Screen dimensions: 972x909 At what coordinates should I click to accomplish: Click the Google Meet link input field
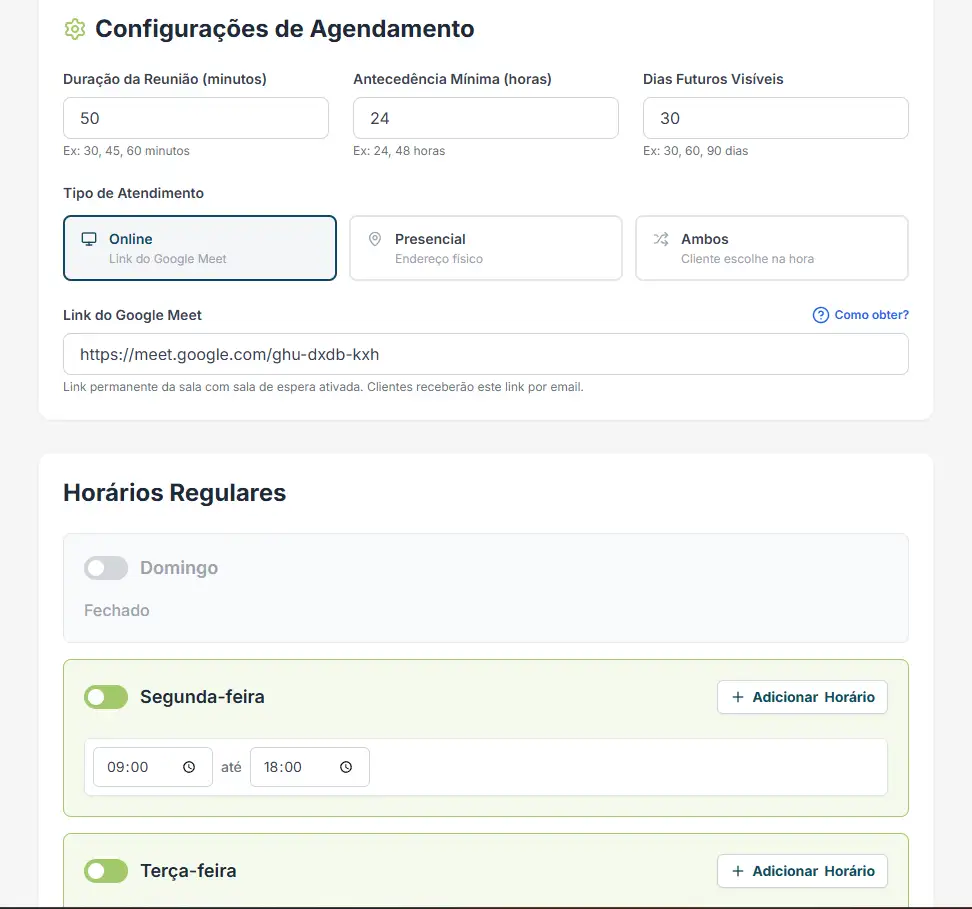click(486, 353)
